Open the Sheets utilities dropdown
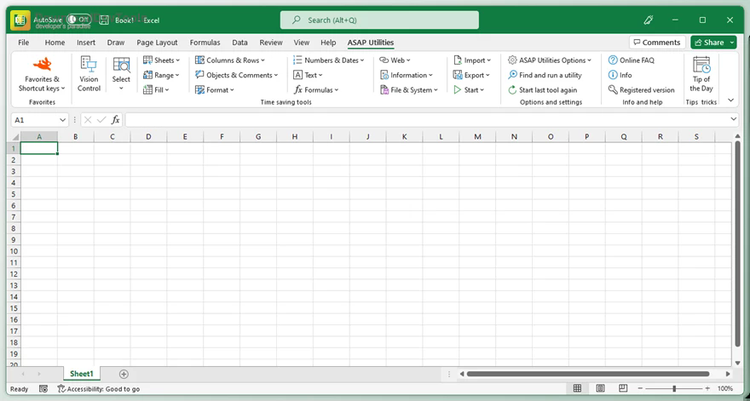This screenshot has height=401, width=750. click(161, 60)
